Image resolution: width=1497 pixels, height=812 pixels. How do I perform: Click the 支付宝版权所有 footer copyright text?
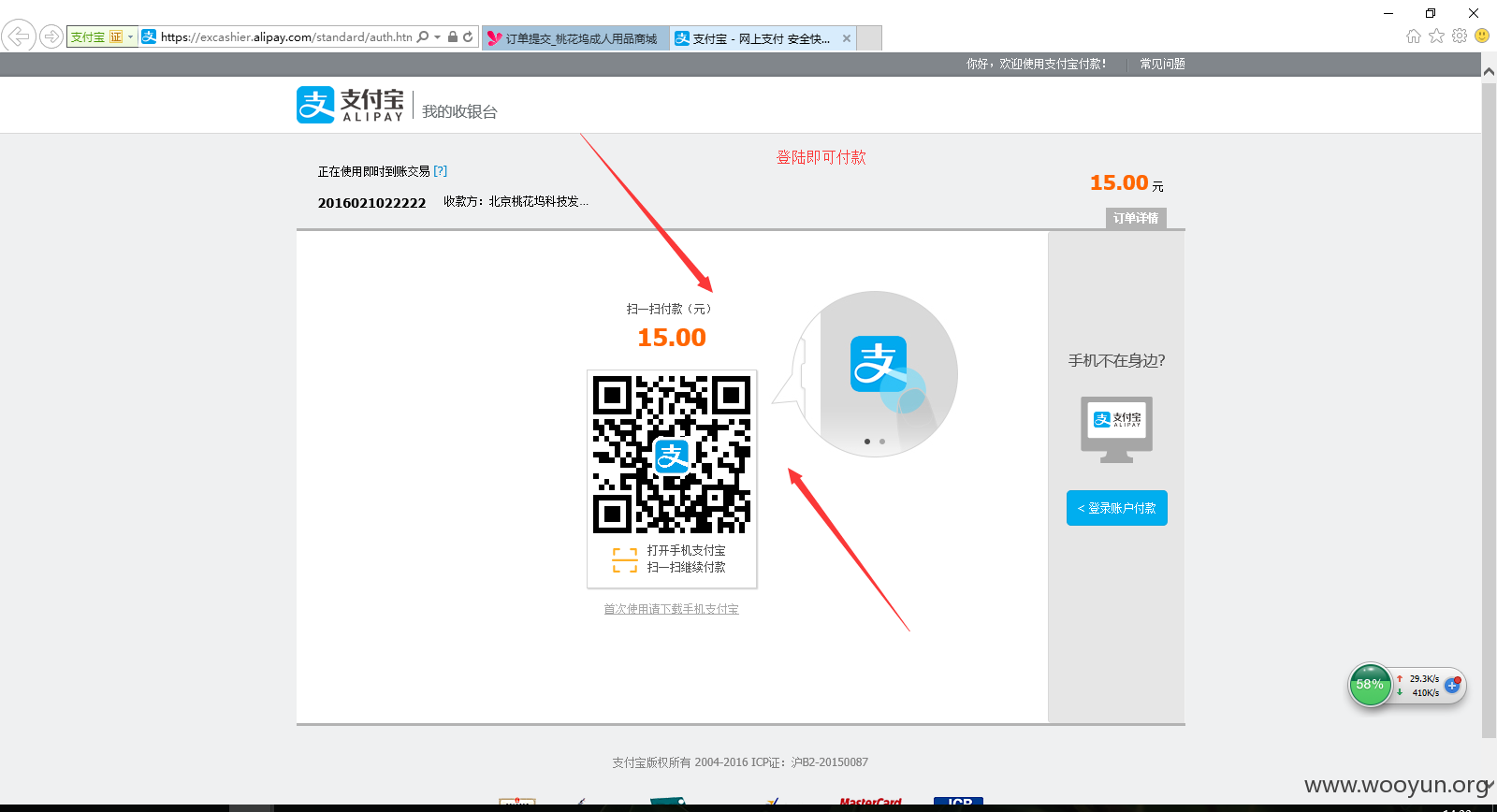pos(740,762)
